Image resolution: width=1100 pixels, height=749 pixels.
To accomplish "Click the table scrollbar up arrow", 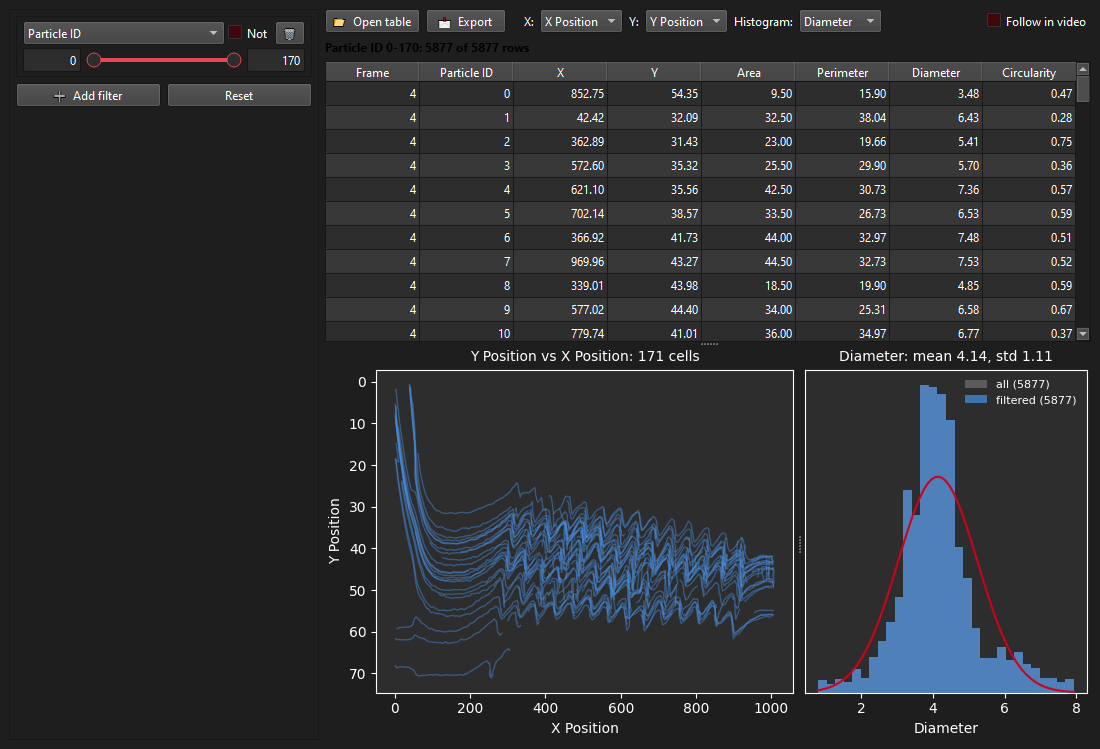I will pos(1083,69).
